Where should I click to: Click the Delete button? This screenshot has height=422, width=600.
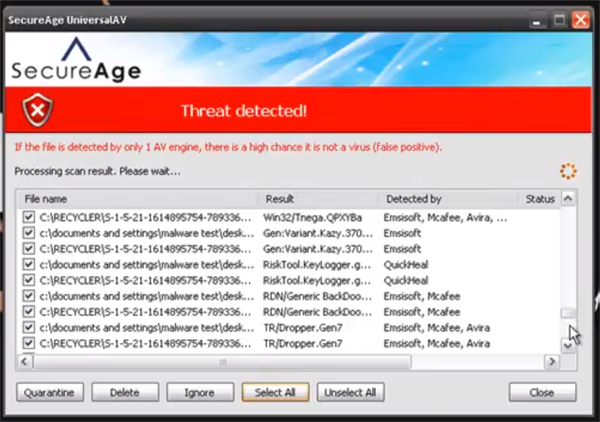[x=125, y=393]
